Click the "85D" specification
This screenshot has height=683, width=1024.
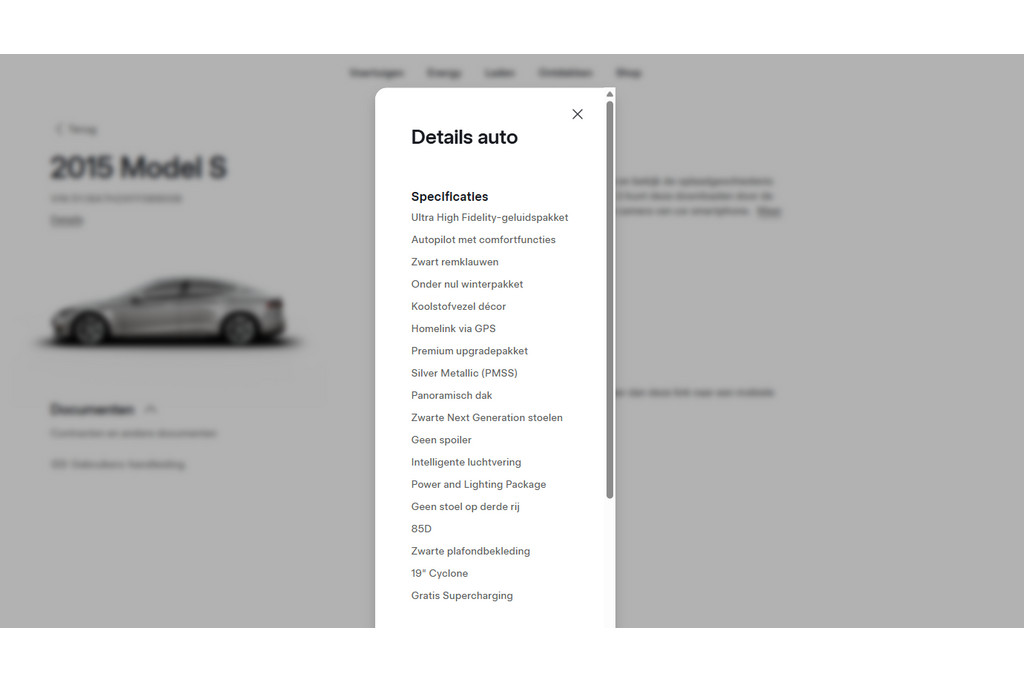pos(421,528)
